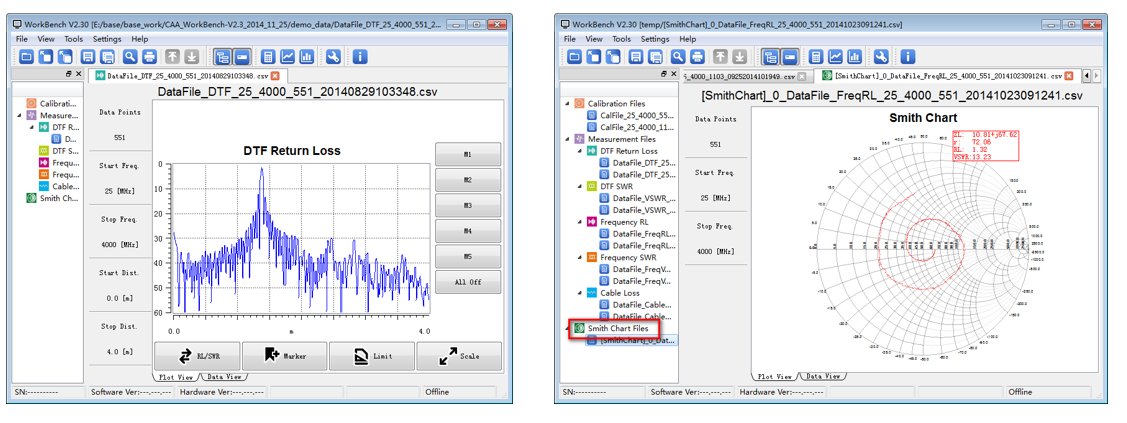Viewport: 1127px width, 423px height.
Task: Open Help menu in Smith Chart window
Action: point(688,39)
